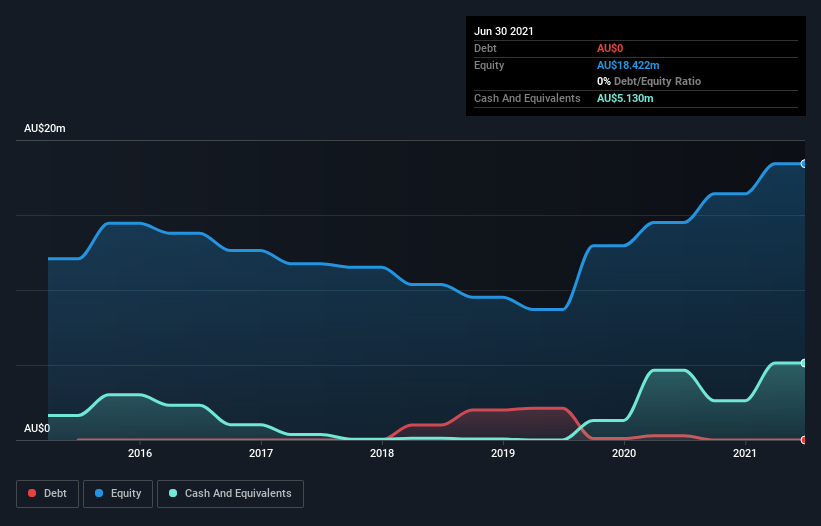Click the red Debt endpoint marker
Screen dimensions: 821x526
[x=804, y=440]
